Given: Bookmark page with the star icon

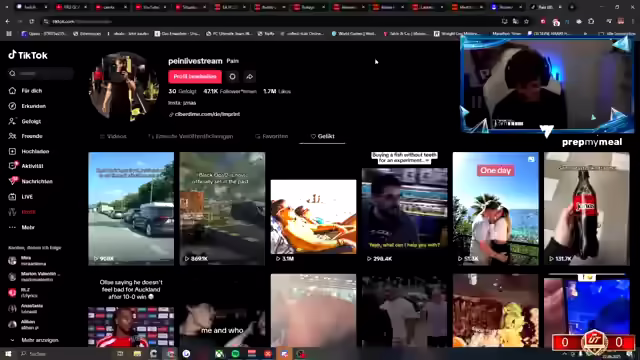Looking at the screenshot, I should 527,21.
